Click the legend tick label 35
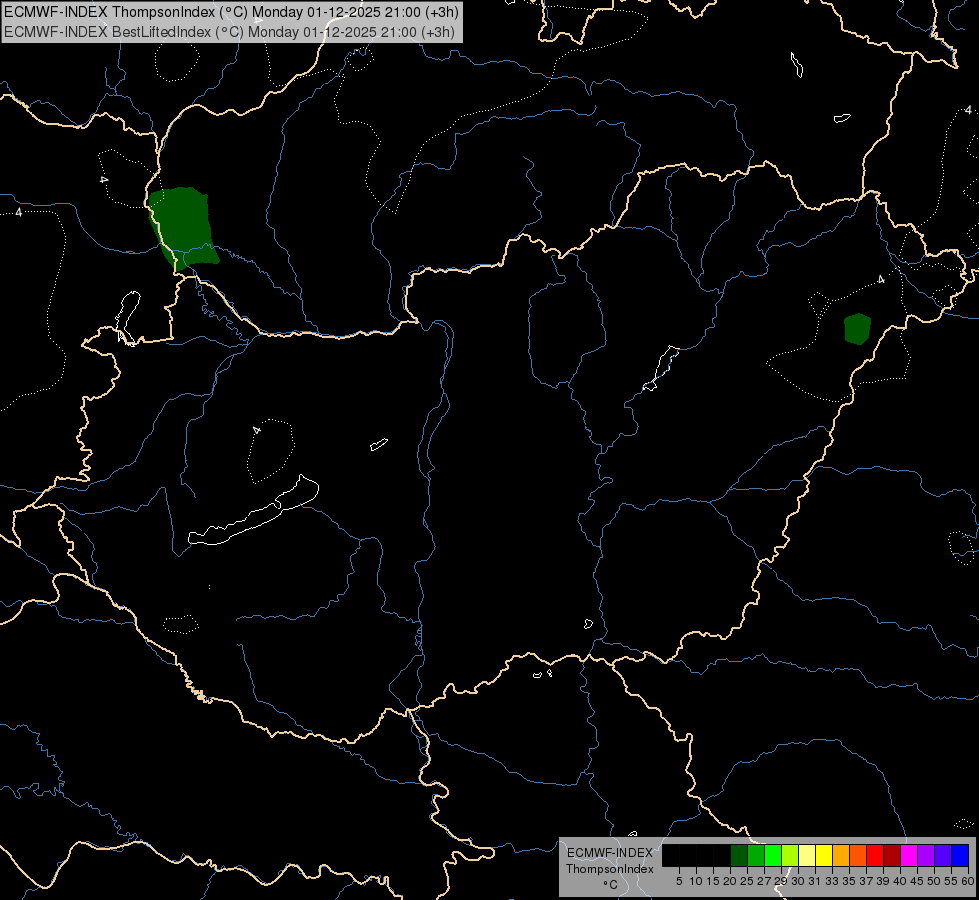The image size is (979, 900). pyautogui.click(x=849, y=881)
